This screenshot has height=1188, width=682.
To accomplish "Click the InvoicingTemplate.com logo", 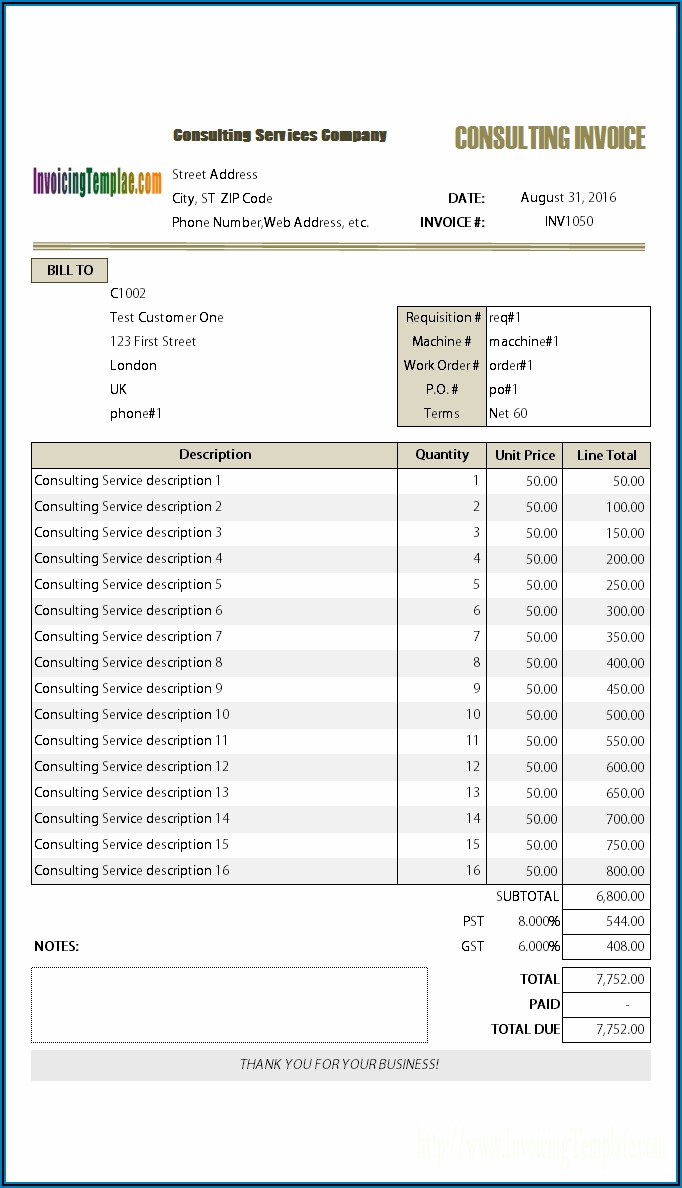I will [x=97, y=182].
